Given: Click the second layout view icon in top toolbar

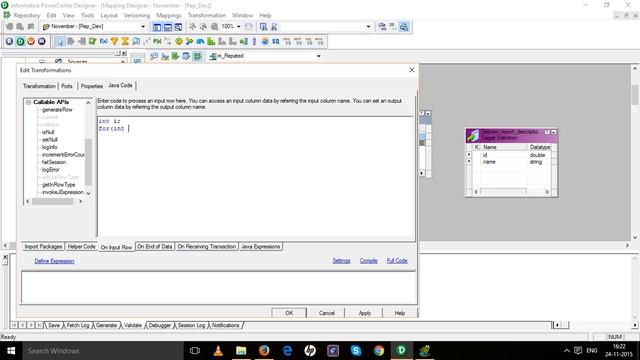Looking at the screenshot, I should pyautogui.click(x=168, y=27).
